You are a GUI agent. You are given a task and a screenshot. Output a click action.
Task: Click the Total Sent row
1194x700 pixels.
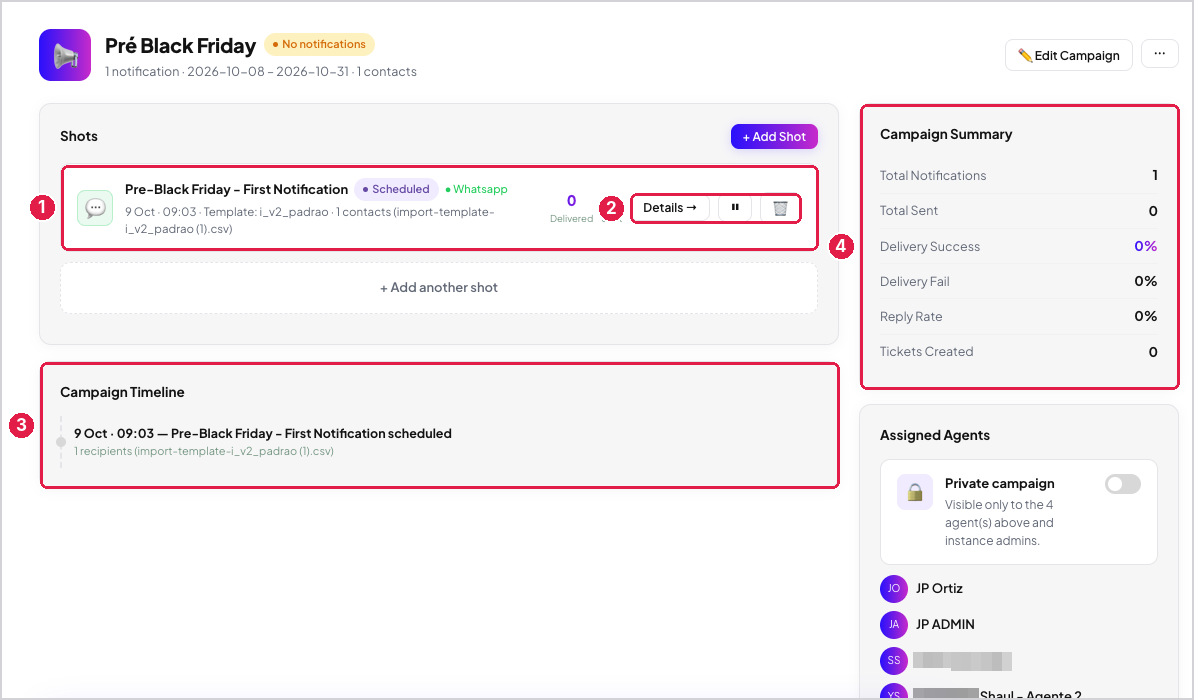click(x=1018, y=210)
